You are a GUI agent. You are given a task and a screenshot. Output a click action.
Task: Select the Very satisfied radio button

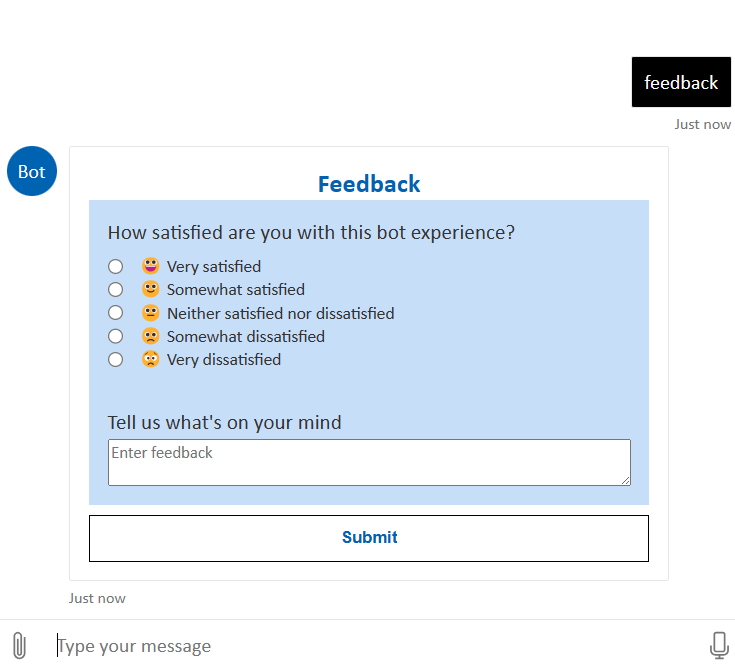[116, 266]
